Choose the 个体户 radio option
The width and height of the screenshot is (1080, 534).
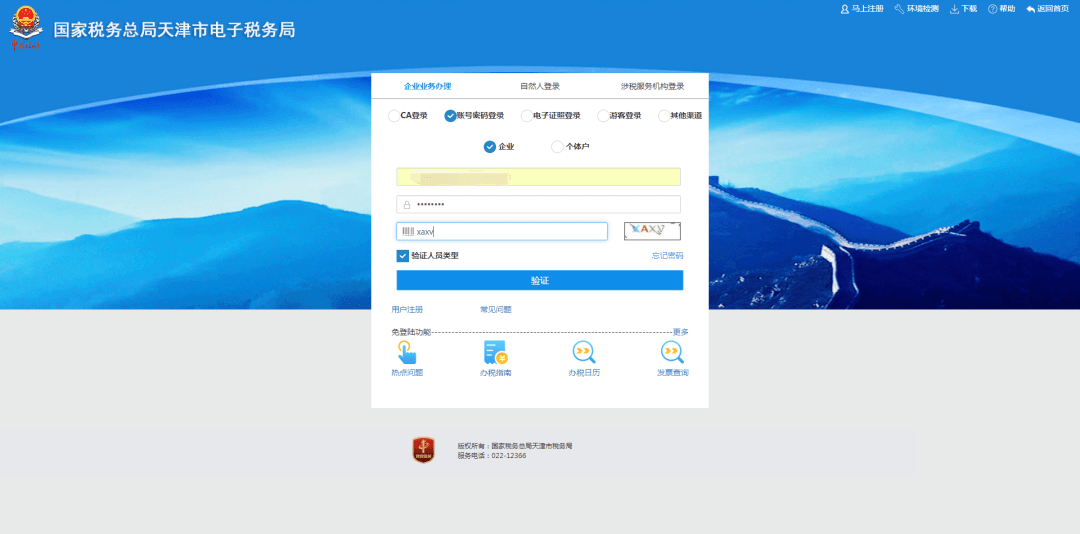tap(557, 147)
